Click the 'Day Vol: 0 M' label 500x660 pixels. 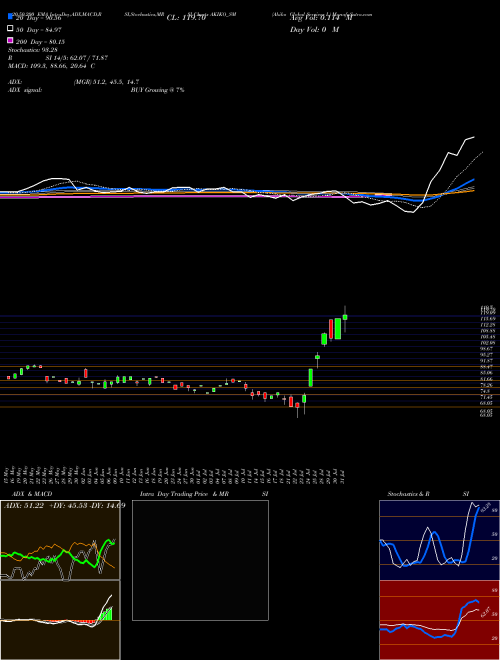pyautogui.click(x=314, y=29)
